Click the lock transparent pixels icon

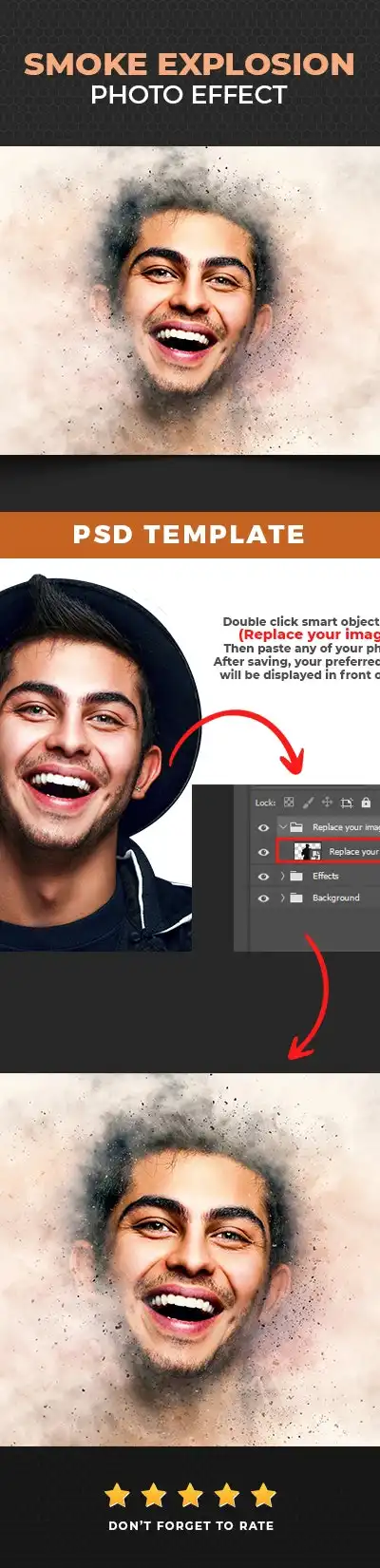click(x=289, y=803)
